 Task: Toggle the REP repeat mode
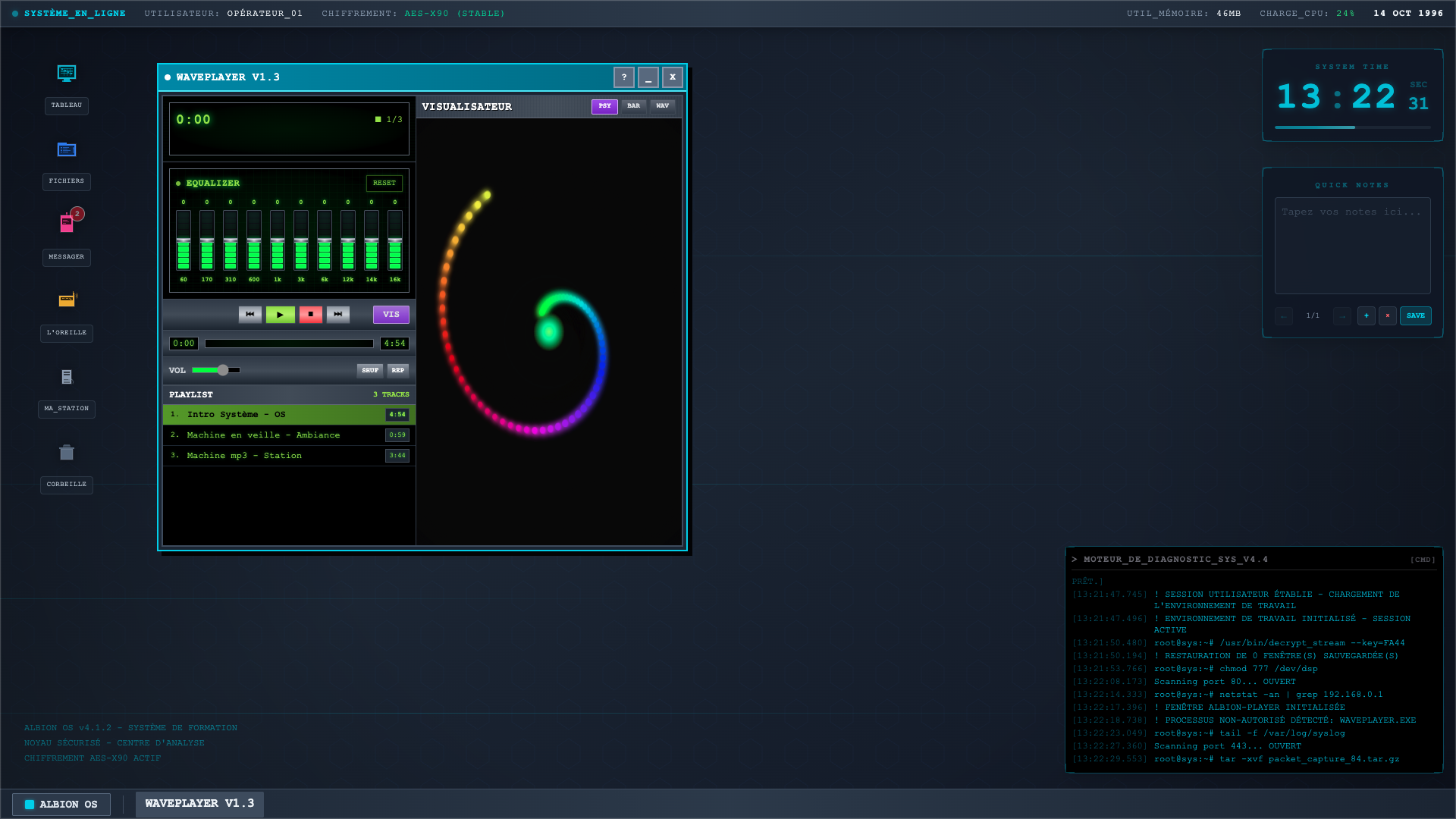click(398, 370)
